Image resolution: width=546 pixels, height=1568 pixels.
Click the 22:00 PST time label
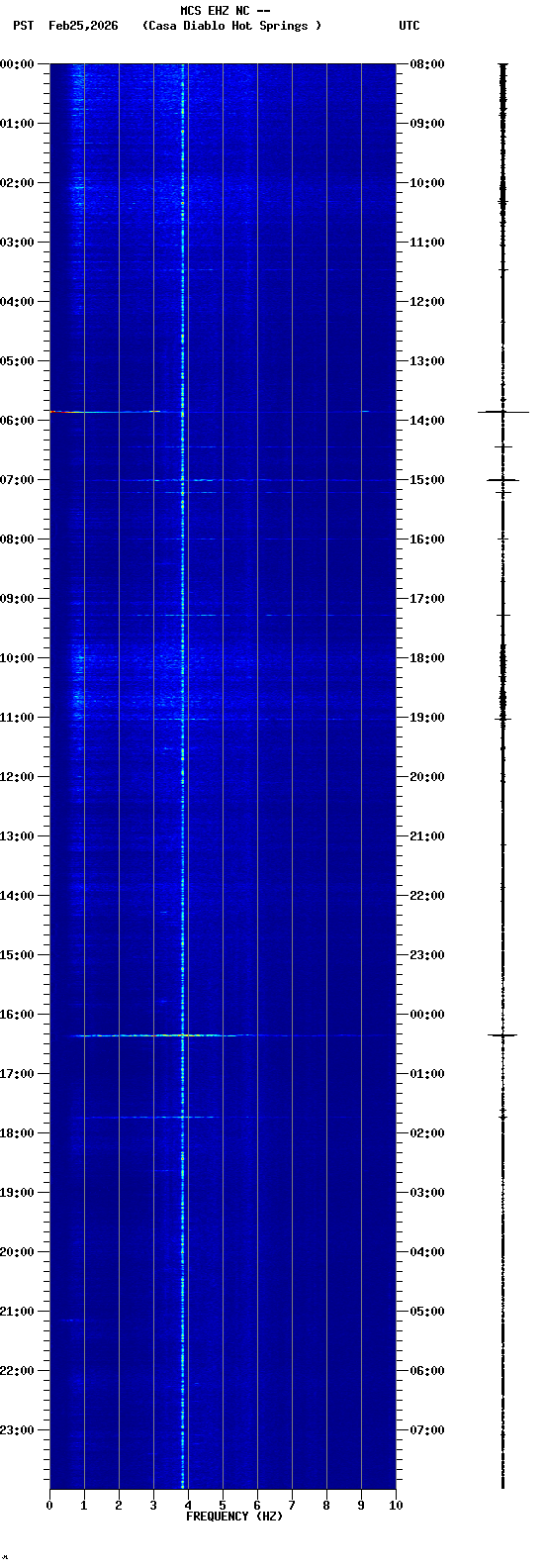pos(18,1371)
